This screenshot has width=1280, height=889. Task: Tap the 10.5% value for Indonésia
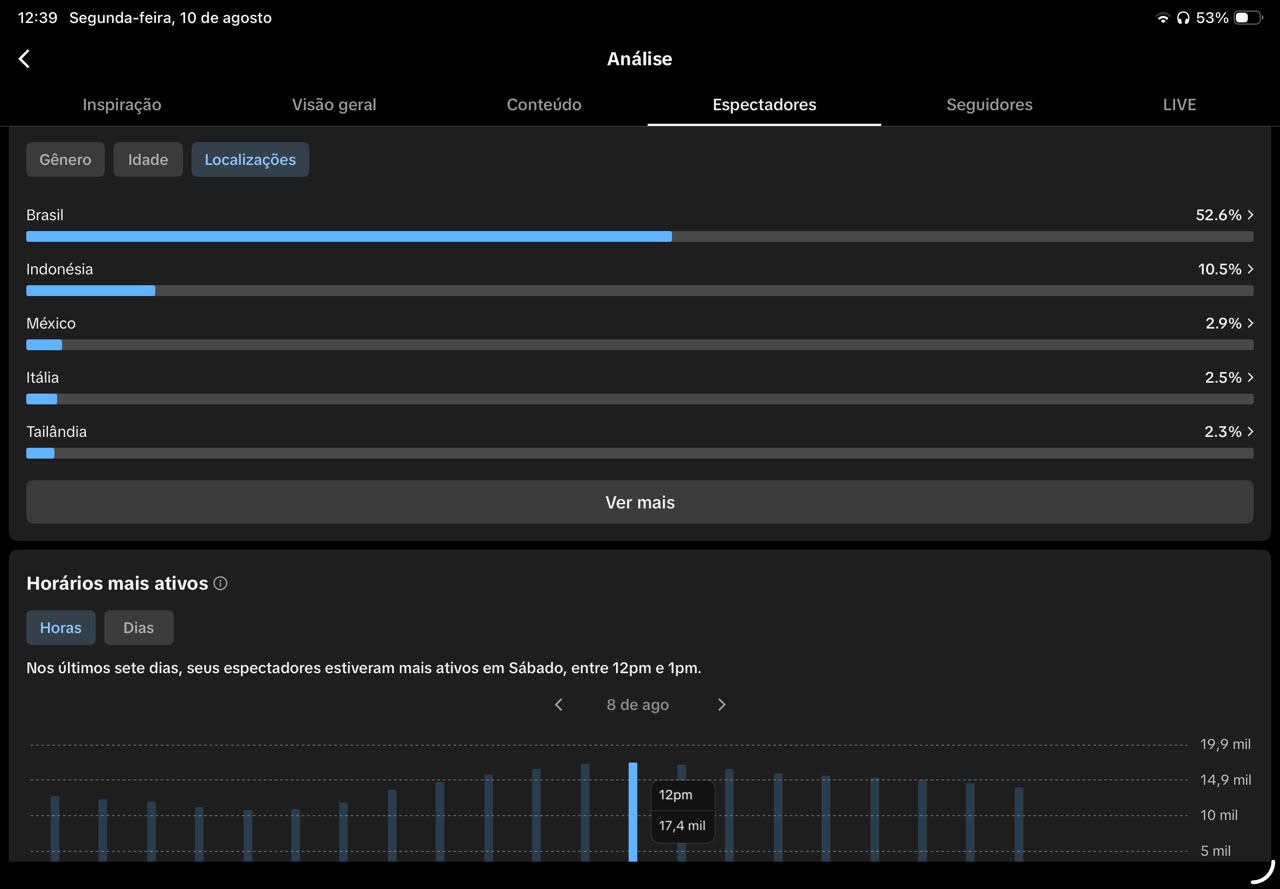(x=1220, y=269)
